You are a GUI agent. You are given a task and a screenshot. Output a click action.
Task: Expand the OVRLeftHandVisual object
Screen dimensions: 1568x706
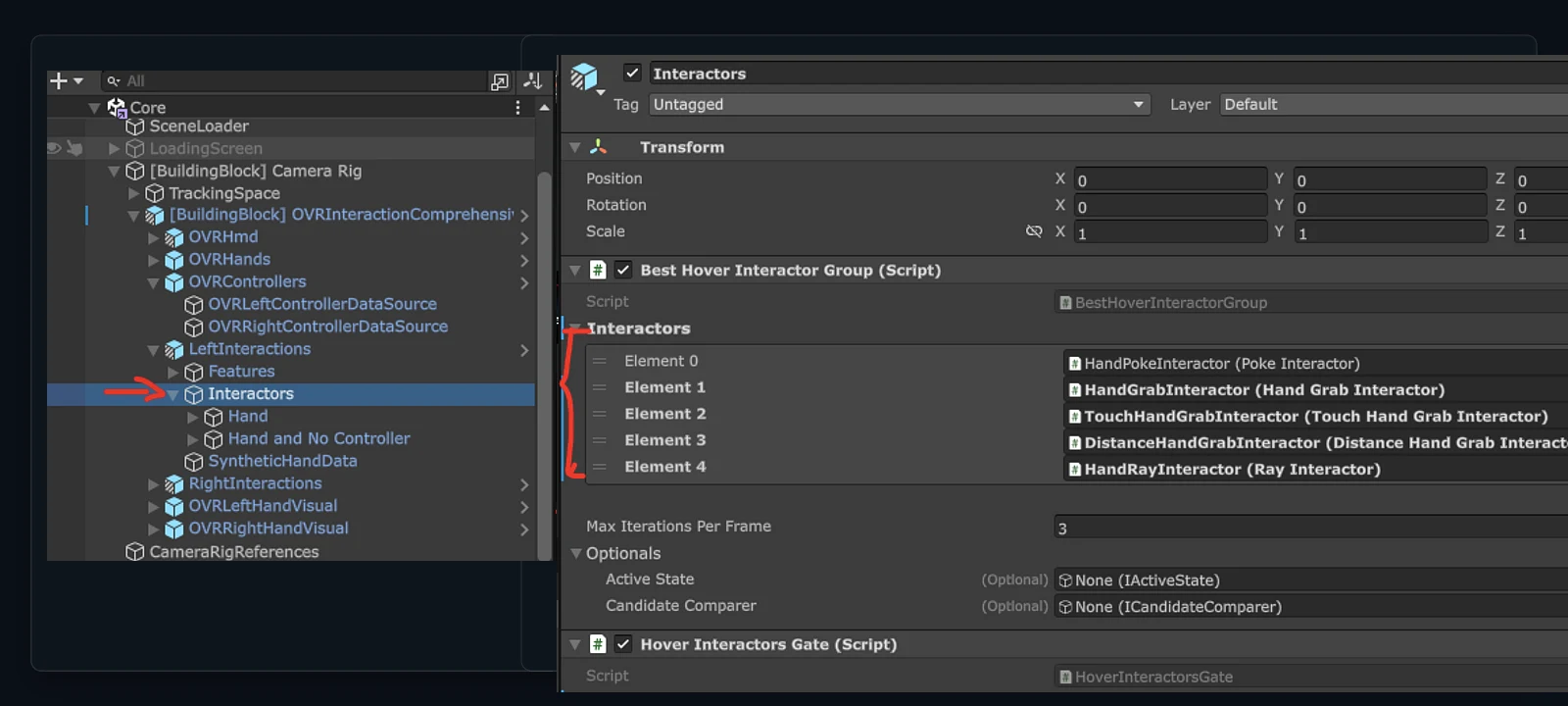point(153,507)
